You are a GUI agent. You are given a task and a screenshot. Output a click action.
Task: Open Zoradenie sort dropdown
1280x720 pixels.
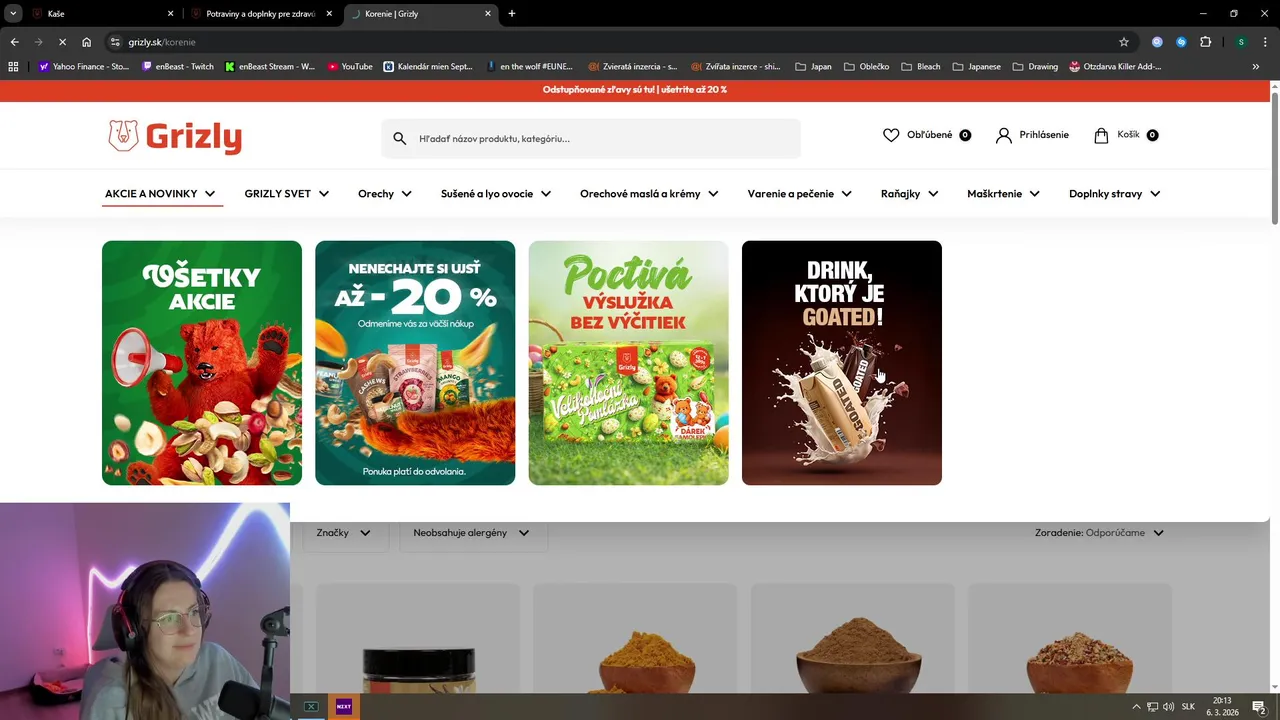[1100, 533]
